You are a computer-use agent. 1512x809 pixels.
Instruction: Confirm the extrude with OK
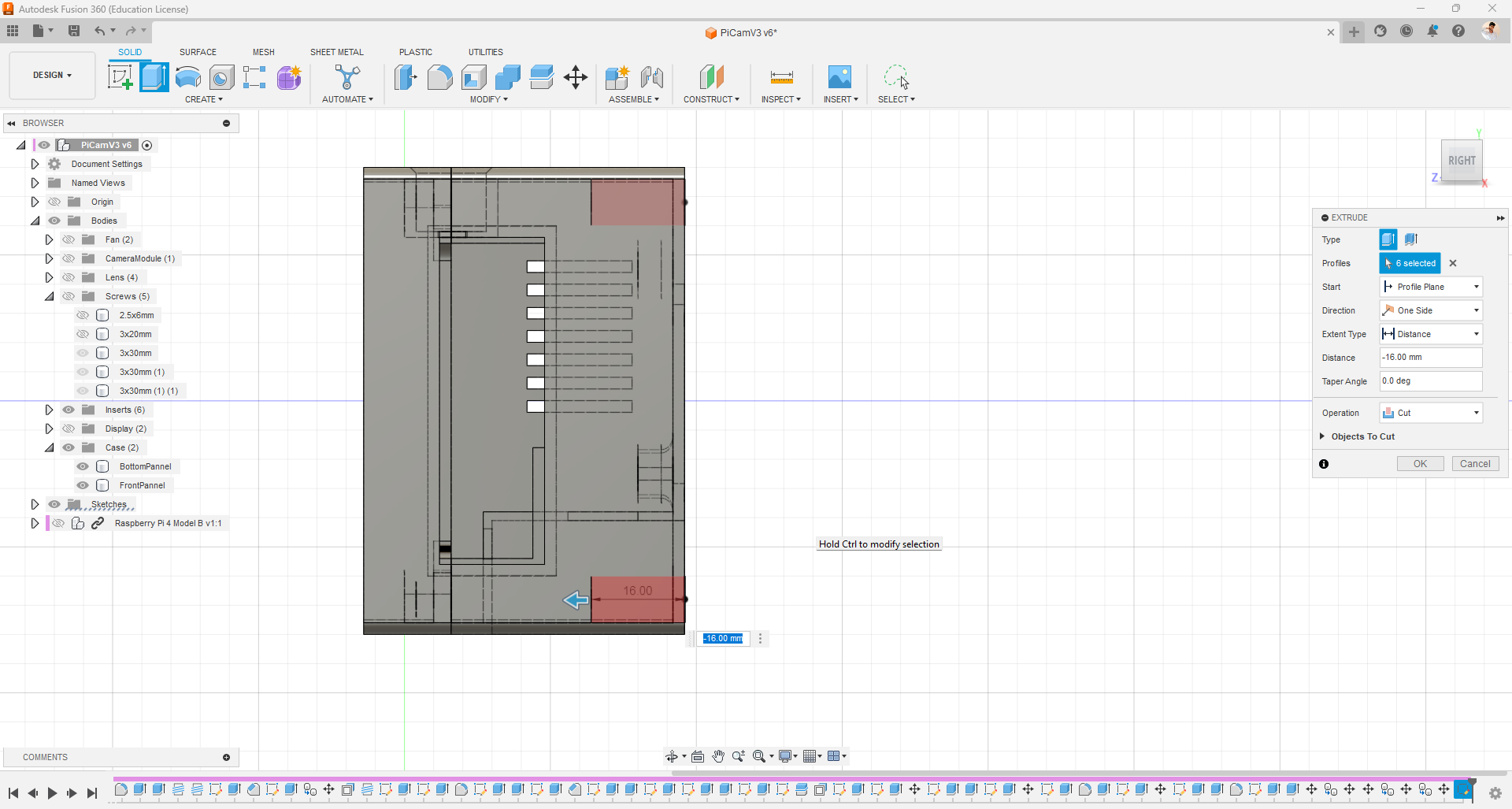point(1420,464)
